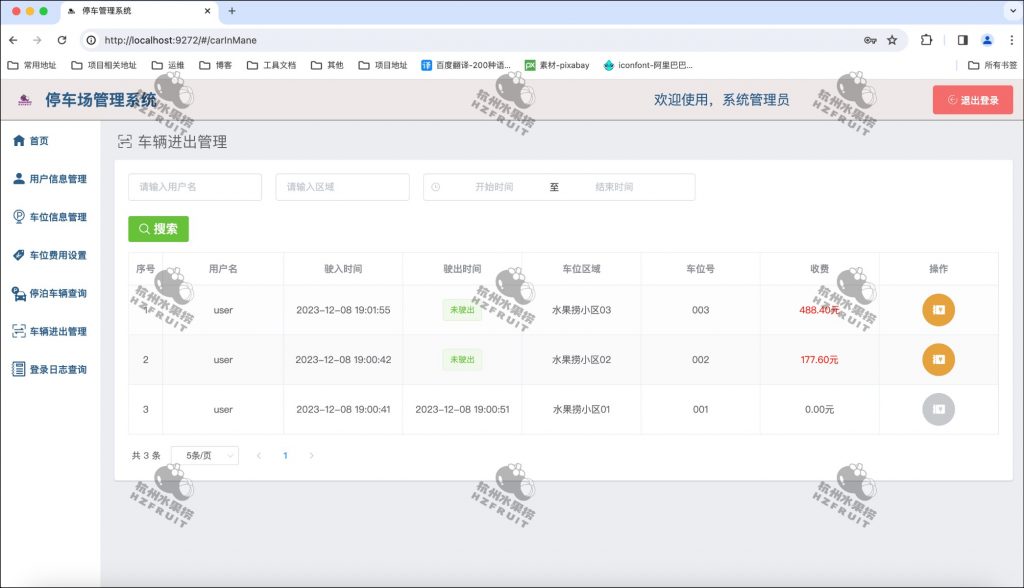Click the 退出登录 logout button
Screen dimensions: 1024x588
click(x=973, y=100)
